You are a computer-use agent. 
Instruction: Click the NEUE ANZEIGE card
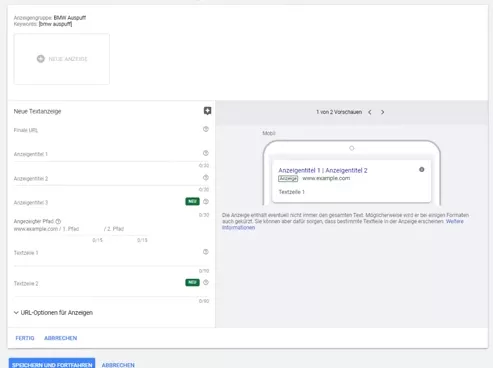pyautogui.click(x=62, y=59)
